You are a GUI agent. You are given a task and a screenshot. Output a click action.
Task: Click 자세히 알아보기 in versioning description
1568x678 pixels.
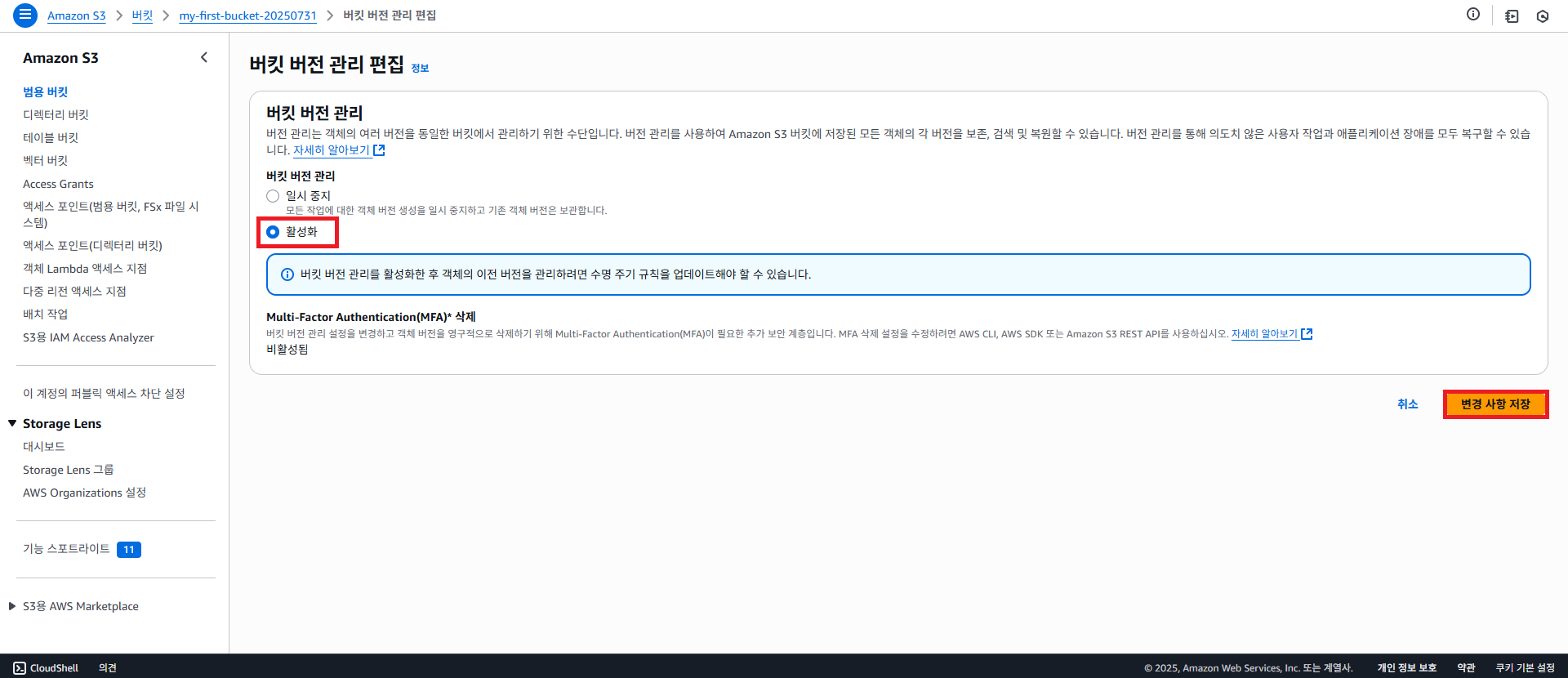tap(332, 150)
